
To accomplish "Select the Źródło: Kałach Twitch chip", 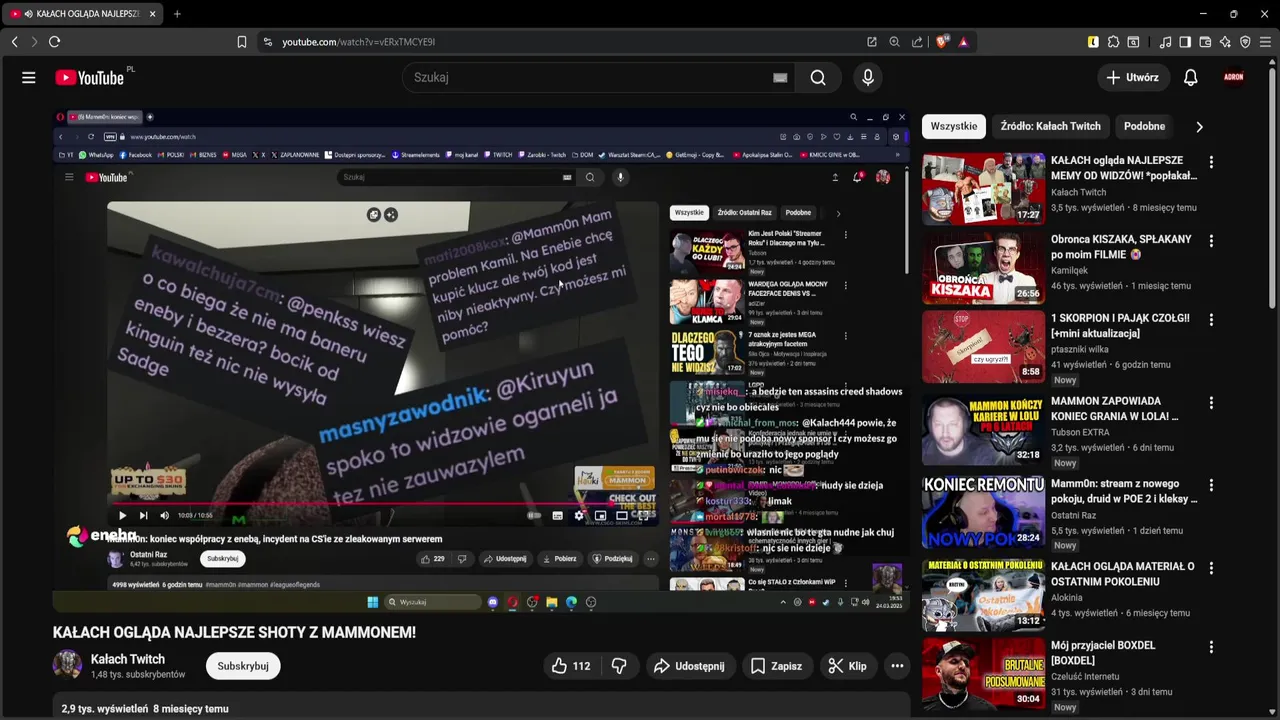I will [x=1050, y=126].
